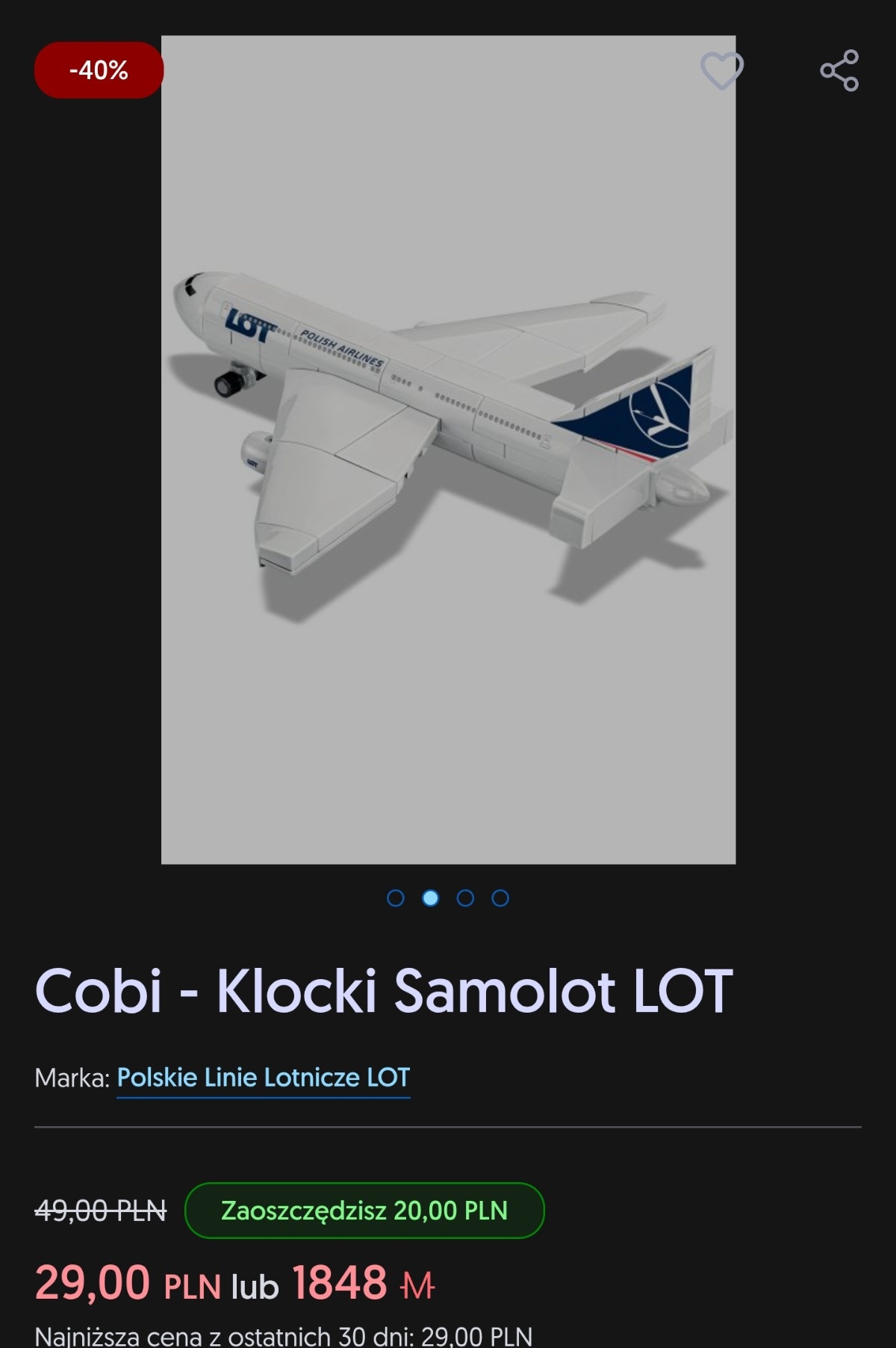Tap the Najniższa cena z ostatnich 30 dni text
896x1348 pixels.
284,1335
